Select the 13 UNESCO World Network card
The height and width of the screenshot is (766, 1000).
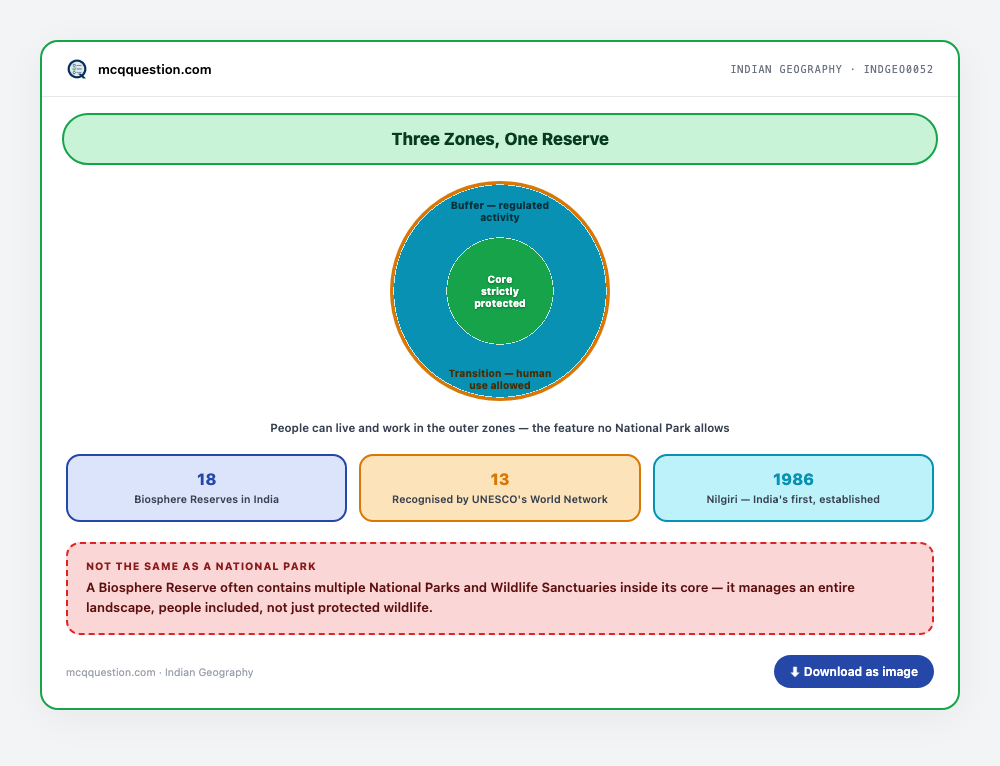500,488
